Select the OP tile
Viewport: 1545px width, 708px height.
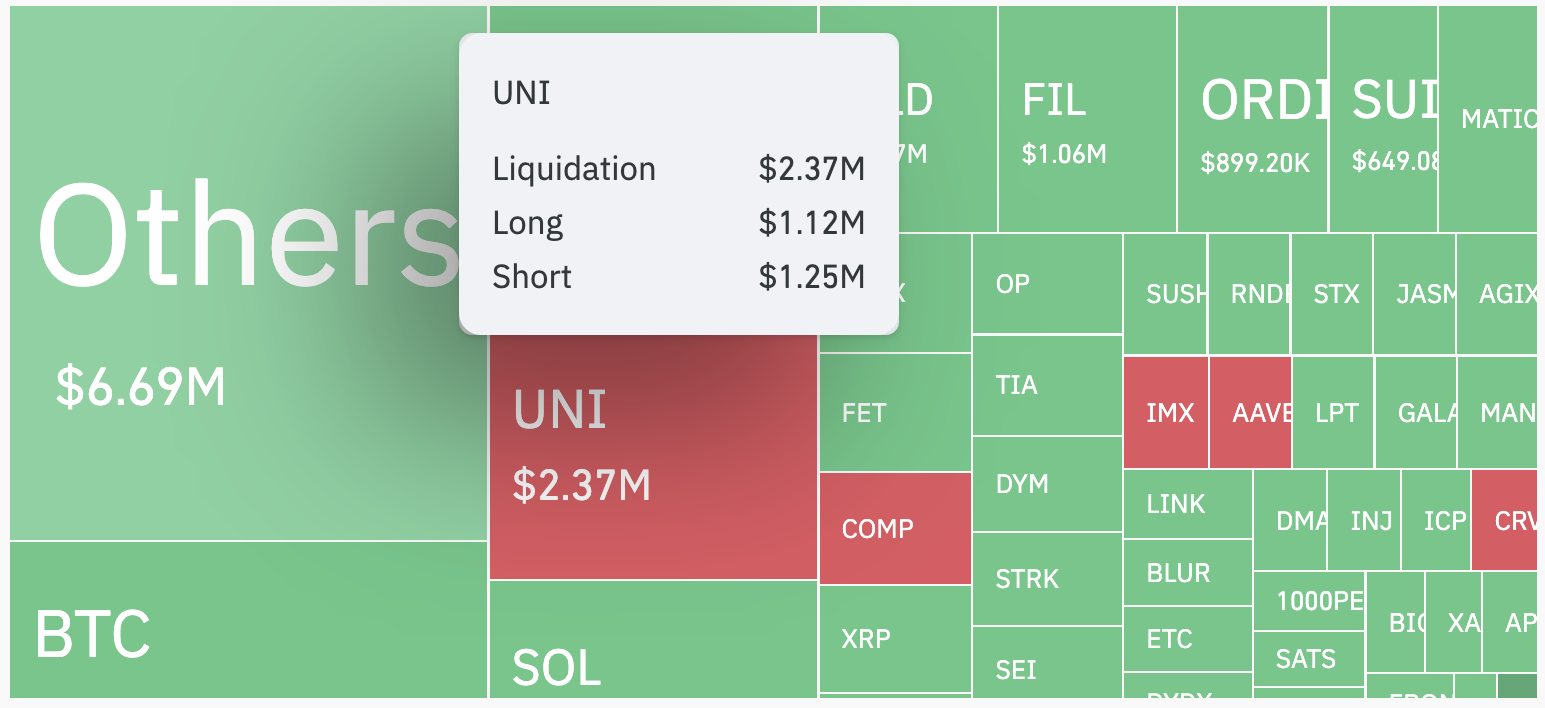(x=1047, y=284)
